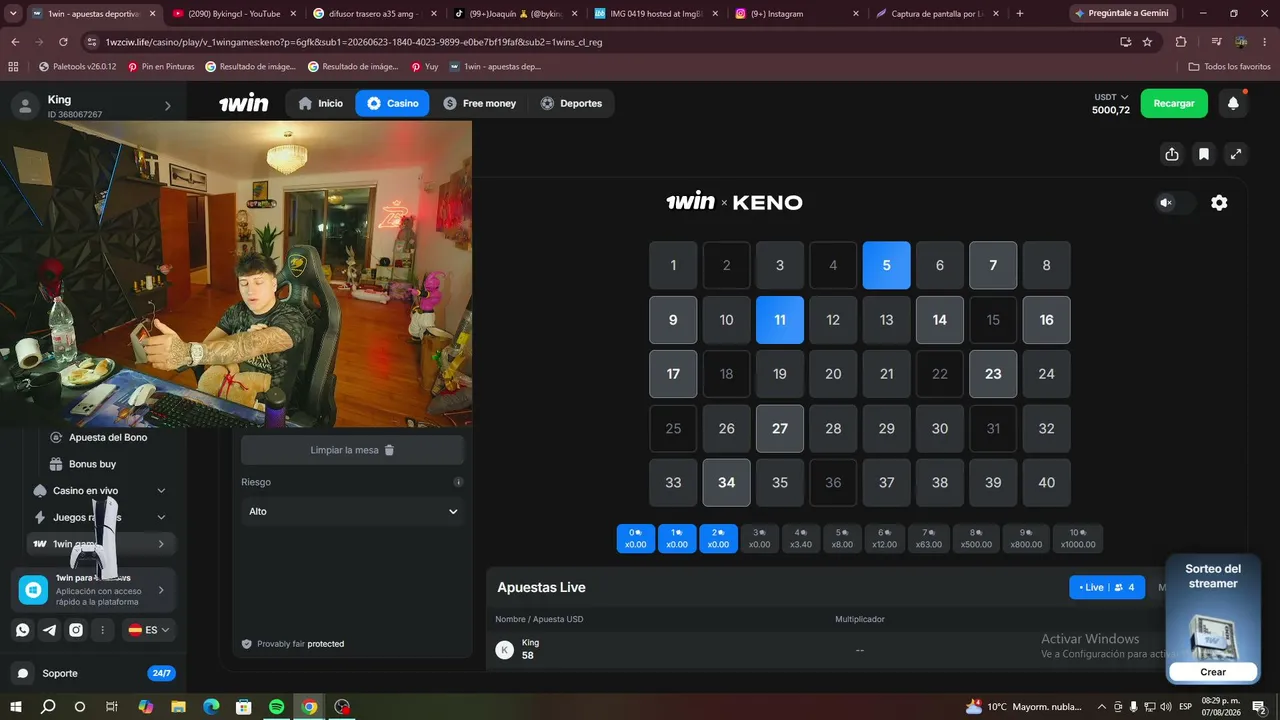Switch to the Deportes tab
Image resolution: width=1280 pixels, height=720 pixels.
coord(571,103)
